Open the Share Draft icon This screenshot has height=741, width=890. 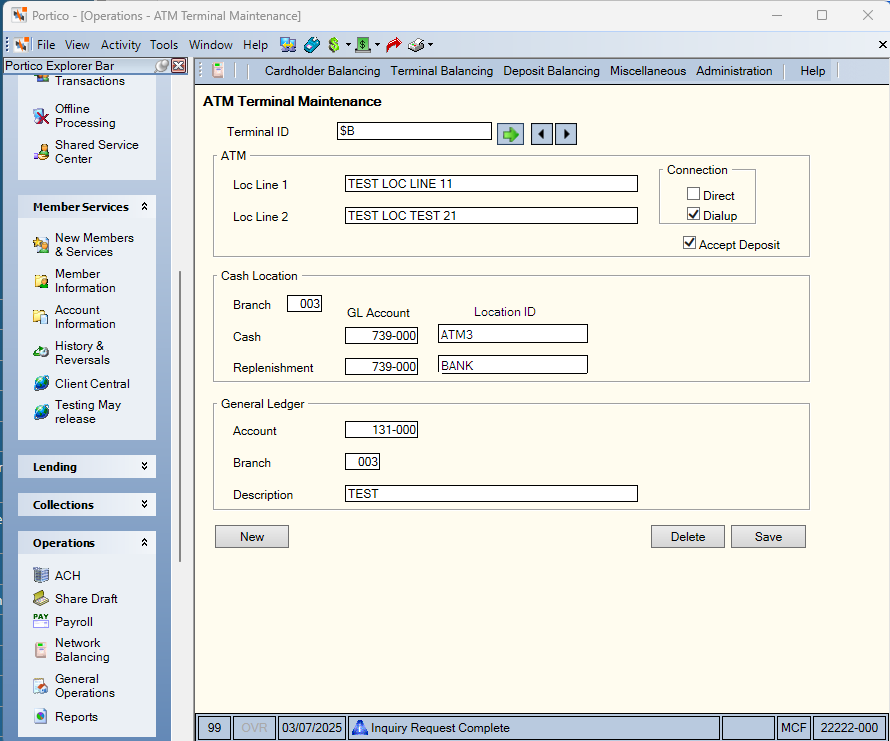pos(41,598)
